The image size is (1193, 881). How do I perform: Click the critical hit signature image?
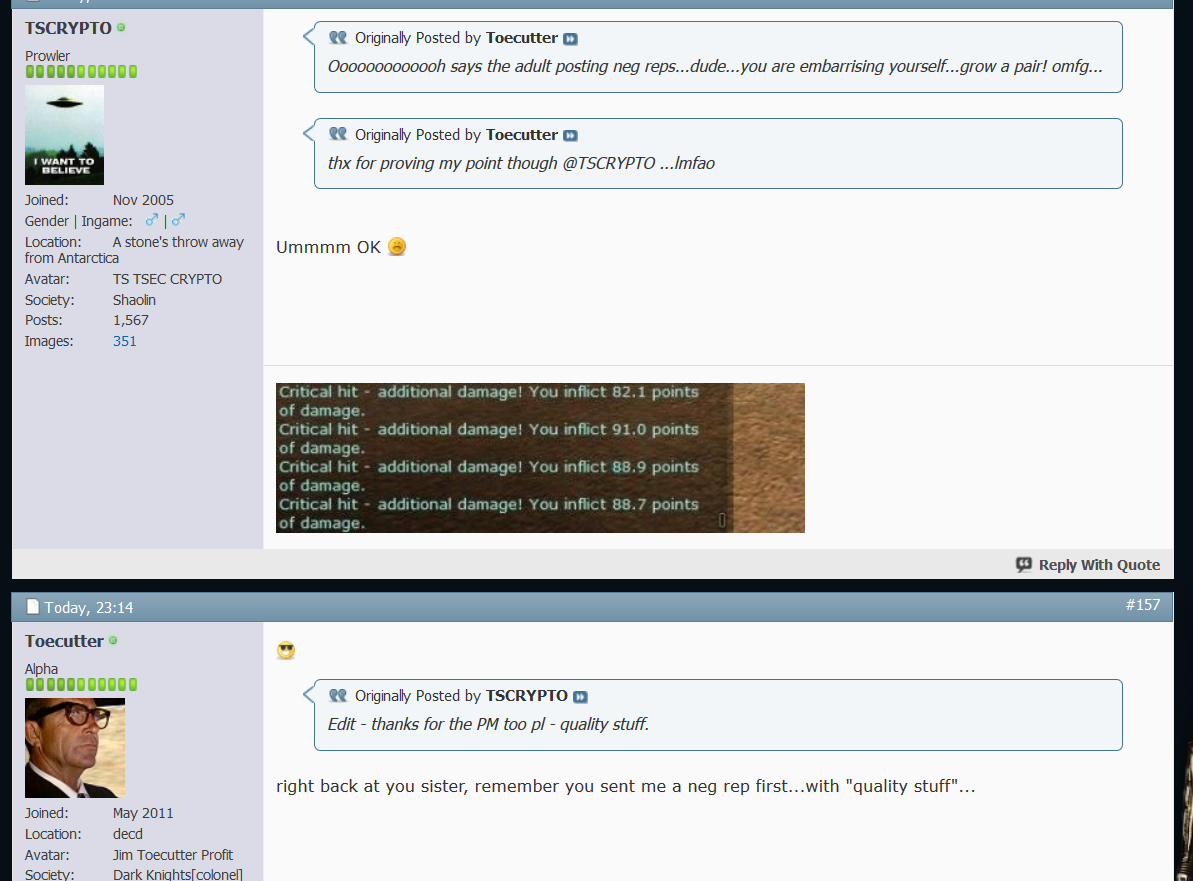click(540, 458)
